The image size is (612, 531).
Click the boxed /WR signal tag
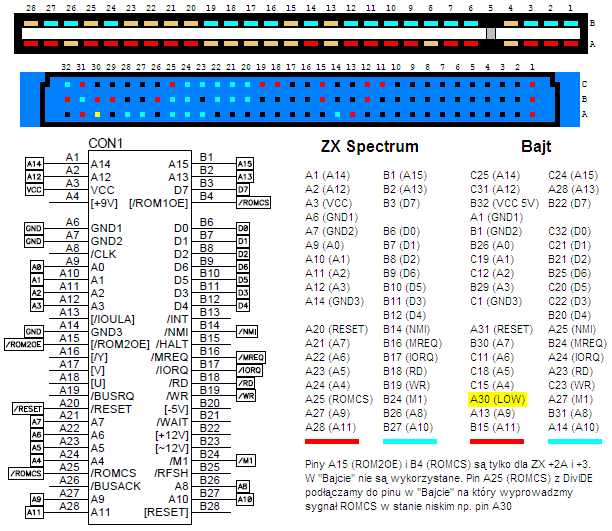click(x=246, y=396)
